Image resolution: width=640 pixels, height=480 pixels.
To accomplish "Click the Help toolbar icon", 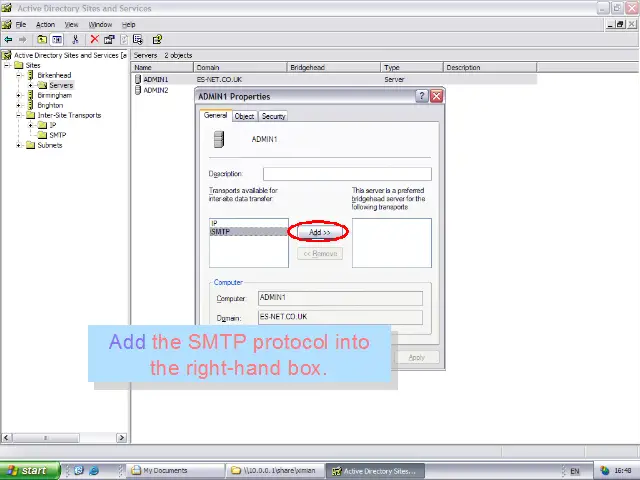I will [157, 40].
